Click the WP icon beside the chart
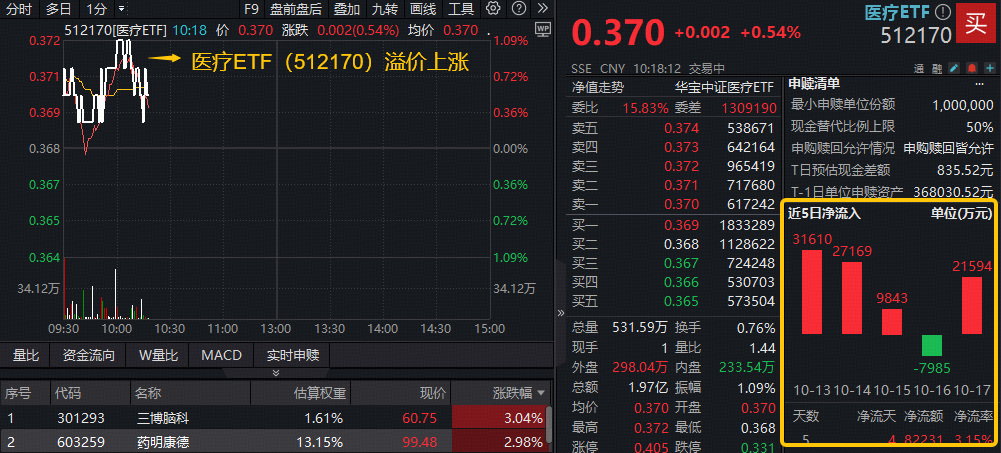Screen dimensions: 1001x453 pyautogui.click(x=543, y=30)
